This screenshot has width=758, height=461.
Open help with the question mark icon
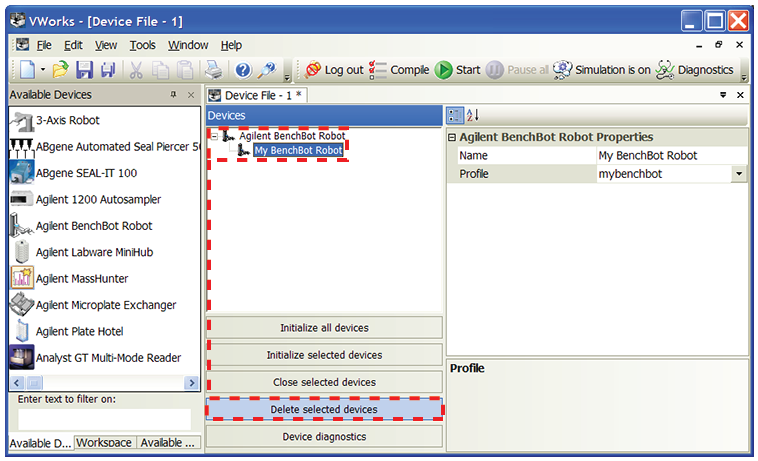242,70
